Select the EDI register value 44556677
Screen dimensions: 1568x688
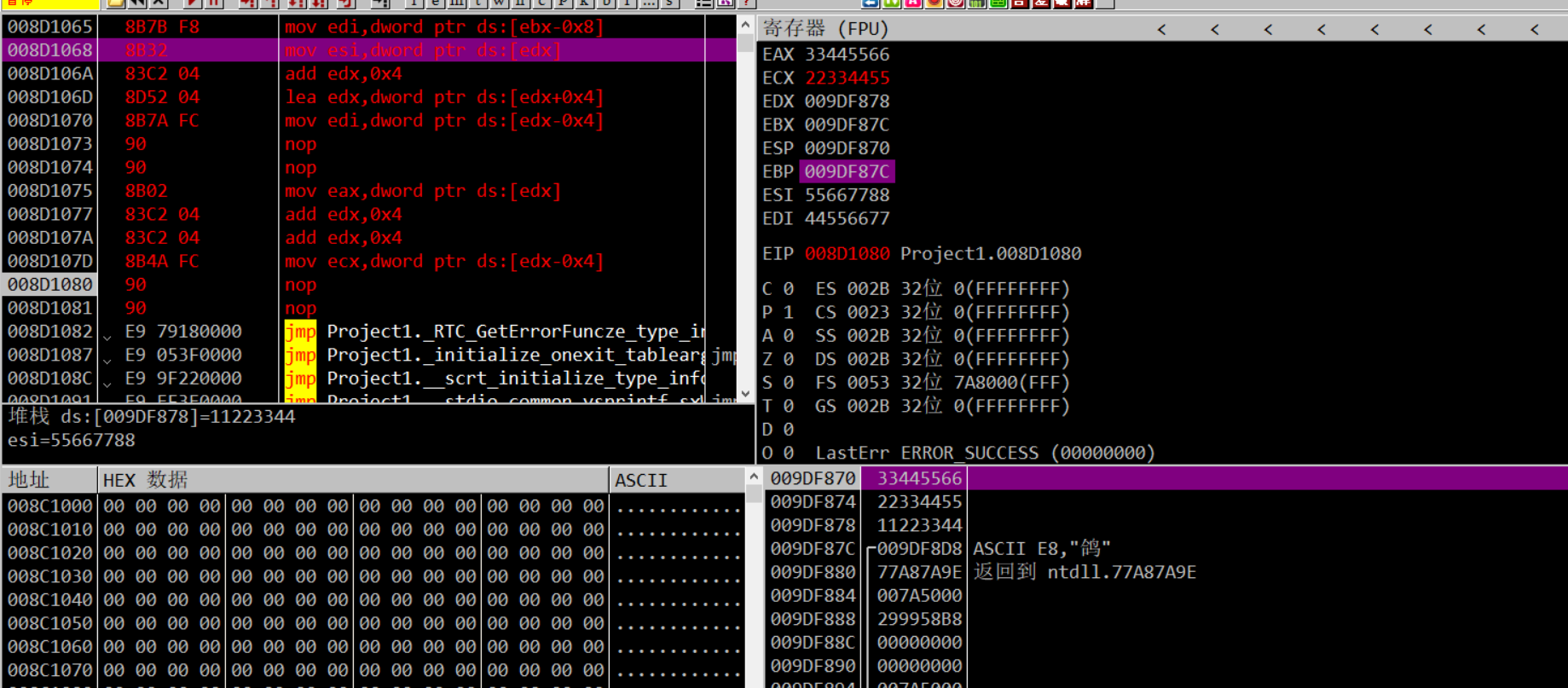point(847,218)
